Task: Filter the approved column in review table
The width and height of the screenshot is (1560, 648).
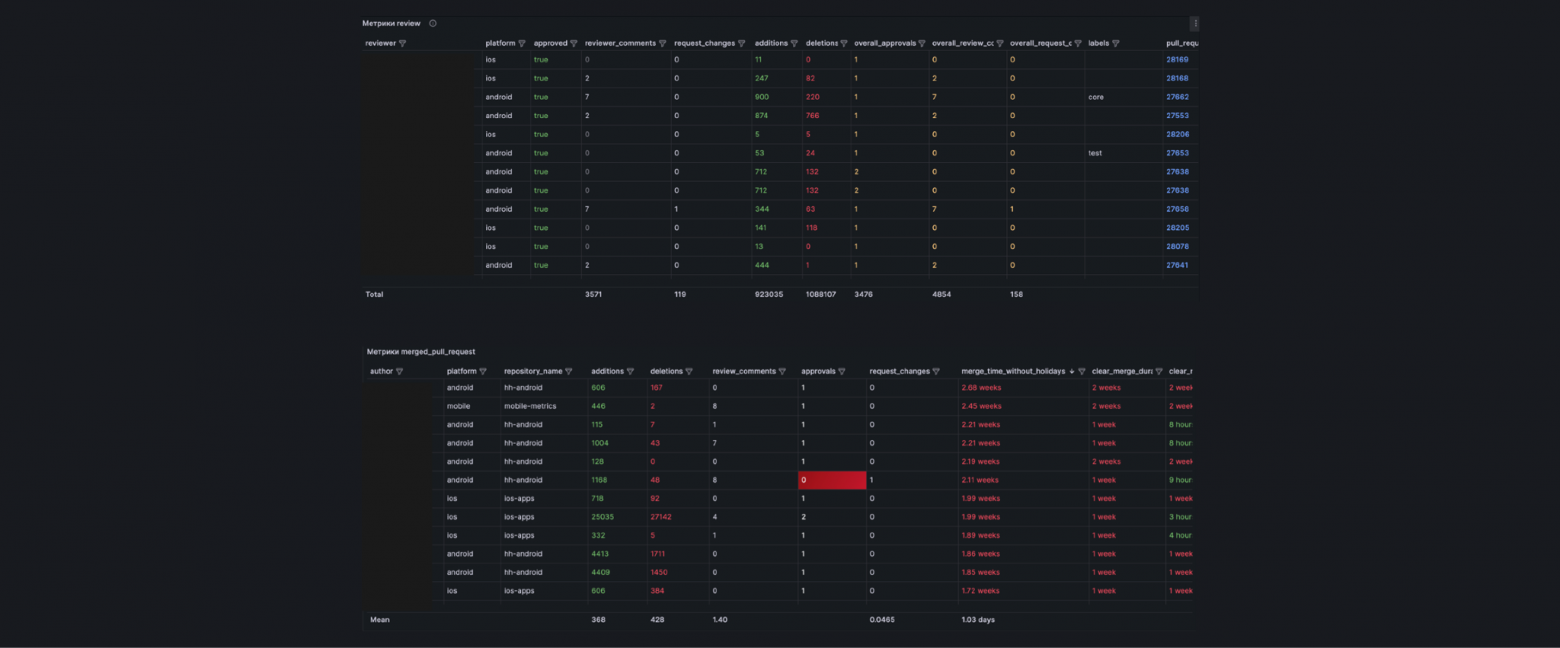Action: point(574,43)
